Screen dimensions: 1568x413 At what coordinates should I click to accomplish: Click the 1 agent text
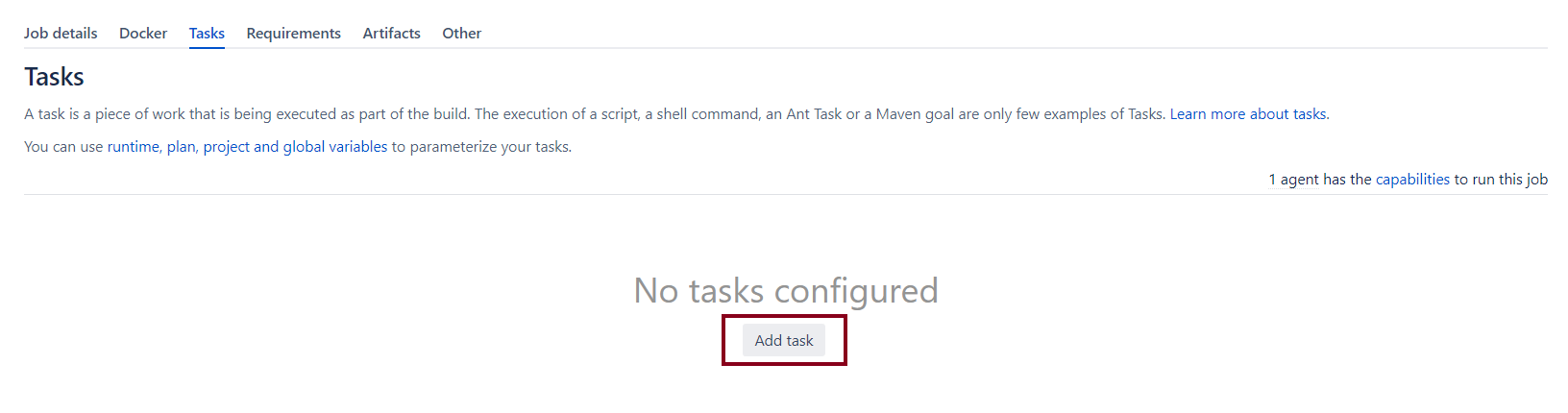(x=1293, y=180)
